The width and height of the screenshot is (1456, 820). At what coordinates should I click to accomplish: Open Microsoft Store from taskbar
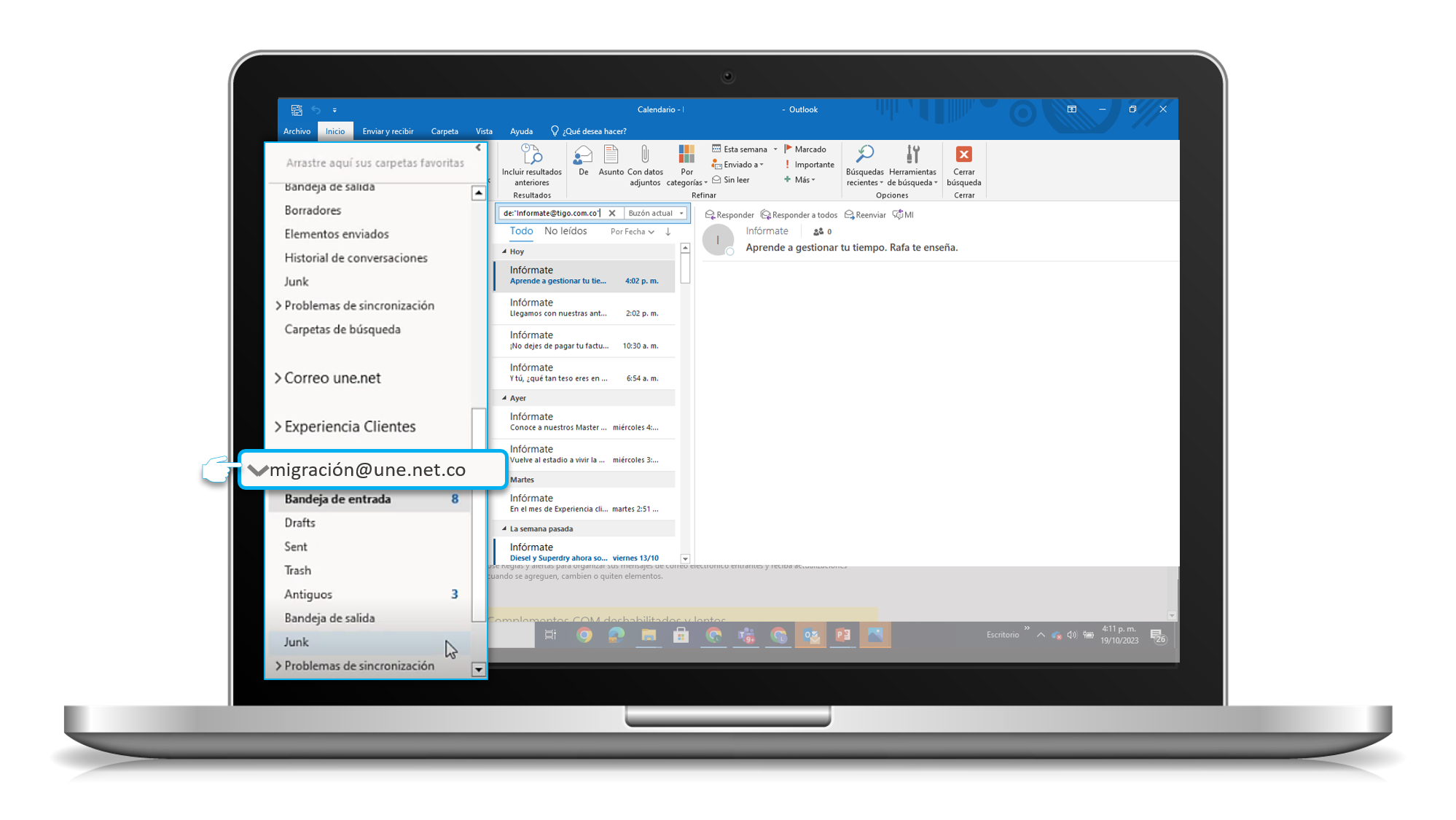[681, 635]
